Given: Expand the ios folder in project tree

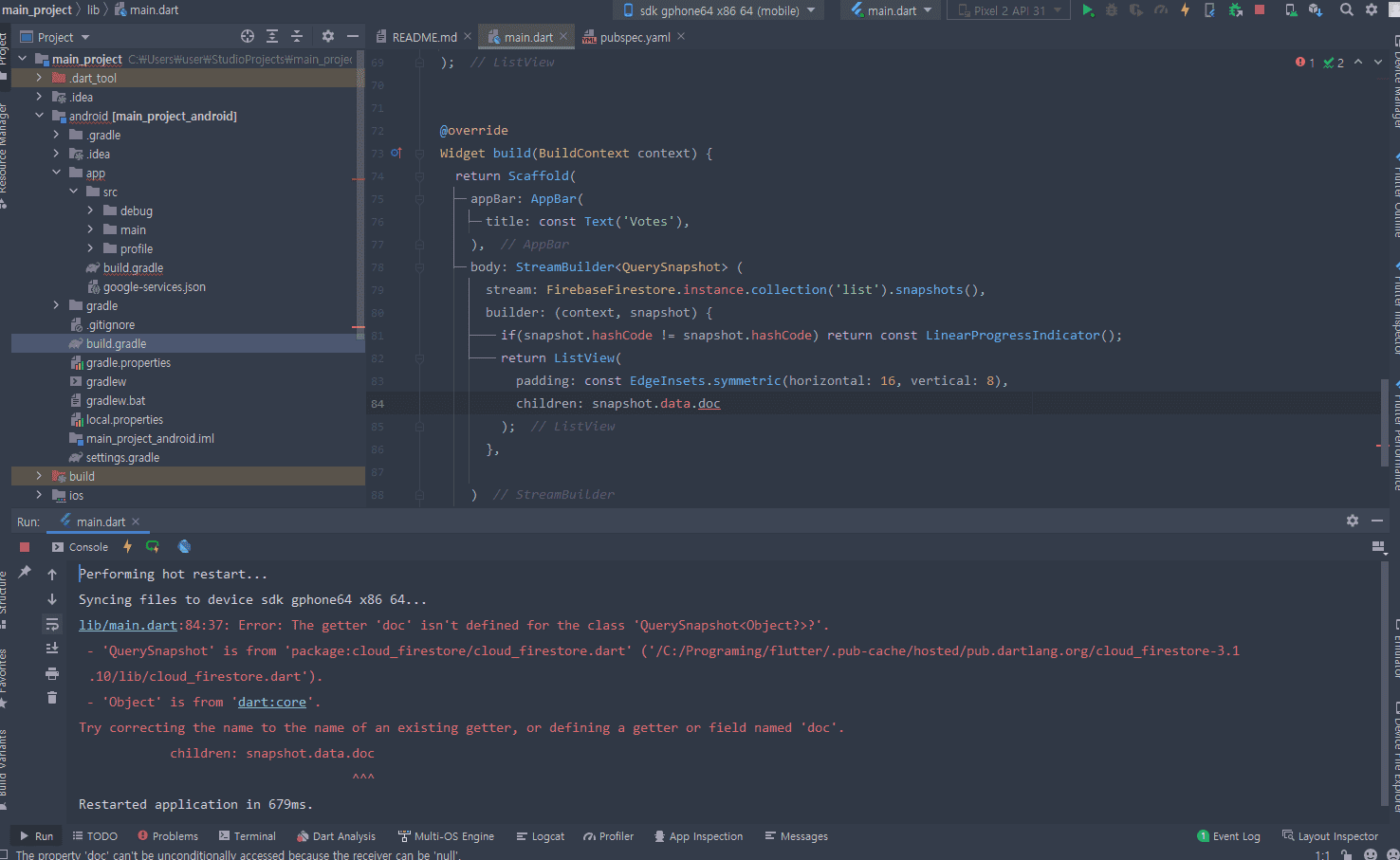Looking at the screenshot, I should point(39,495).
